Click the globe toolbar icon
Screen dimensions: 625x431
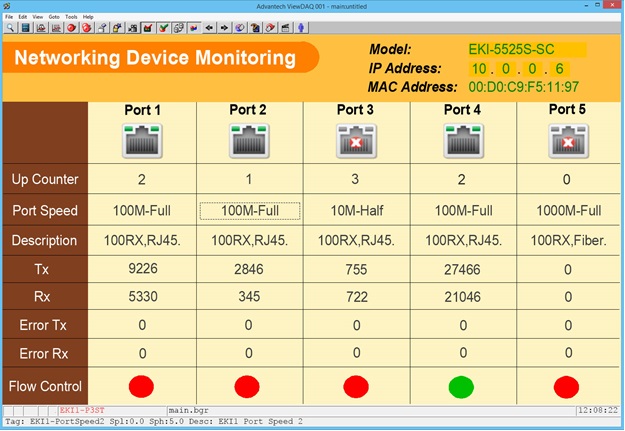click(240, 28)
